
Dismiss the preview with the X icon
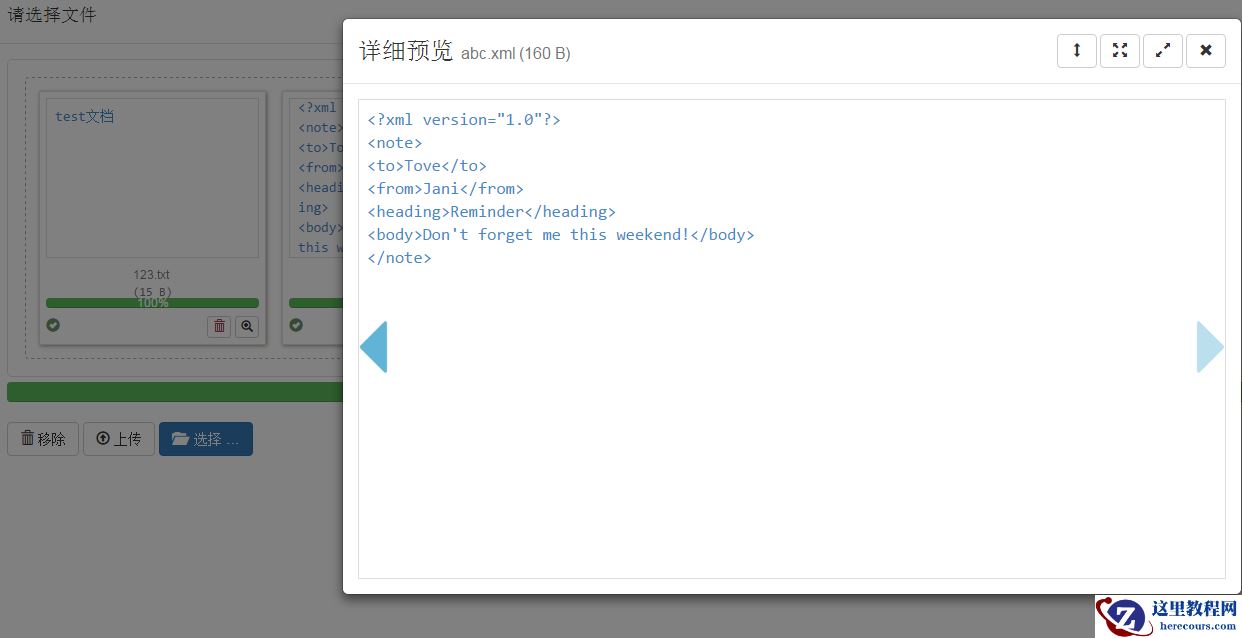(x=1205, y=50)
